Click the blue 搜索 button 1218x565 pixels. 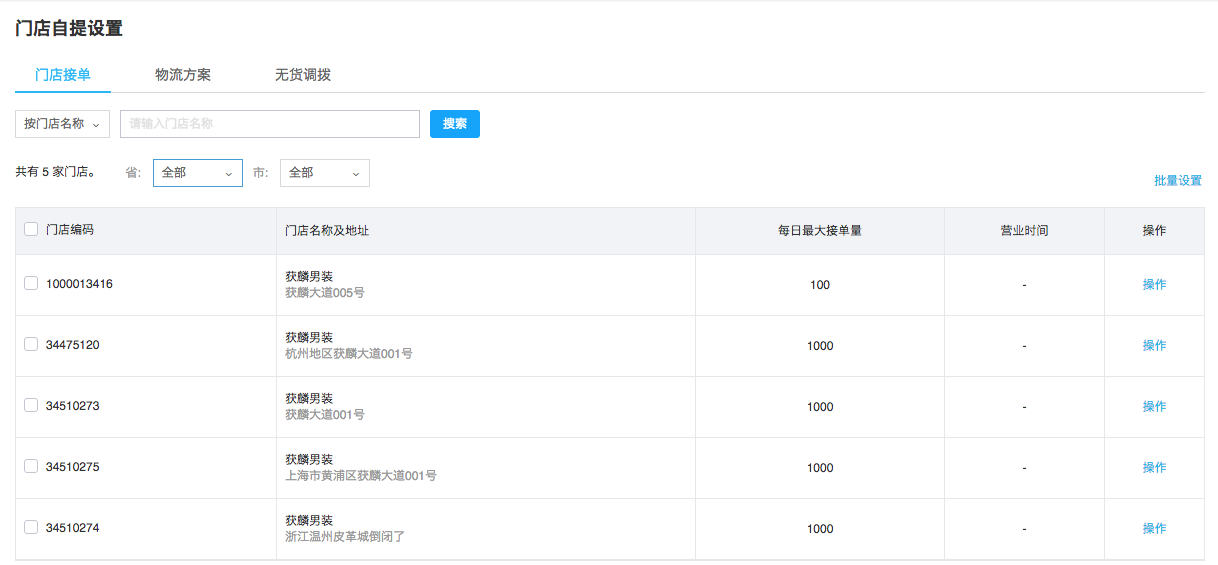tap(455, 124)
